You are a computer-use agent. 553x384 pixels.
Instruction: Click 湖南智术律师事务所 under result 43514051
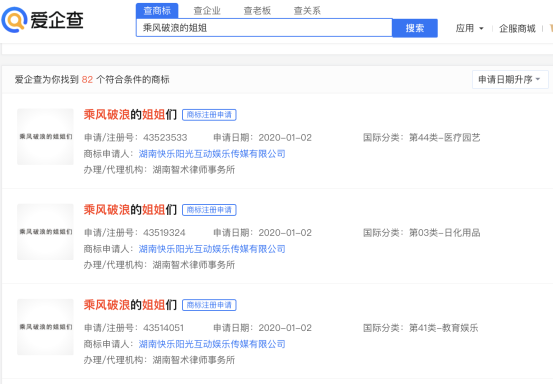click(x=194, y=360)
